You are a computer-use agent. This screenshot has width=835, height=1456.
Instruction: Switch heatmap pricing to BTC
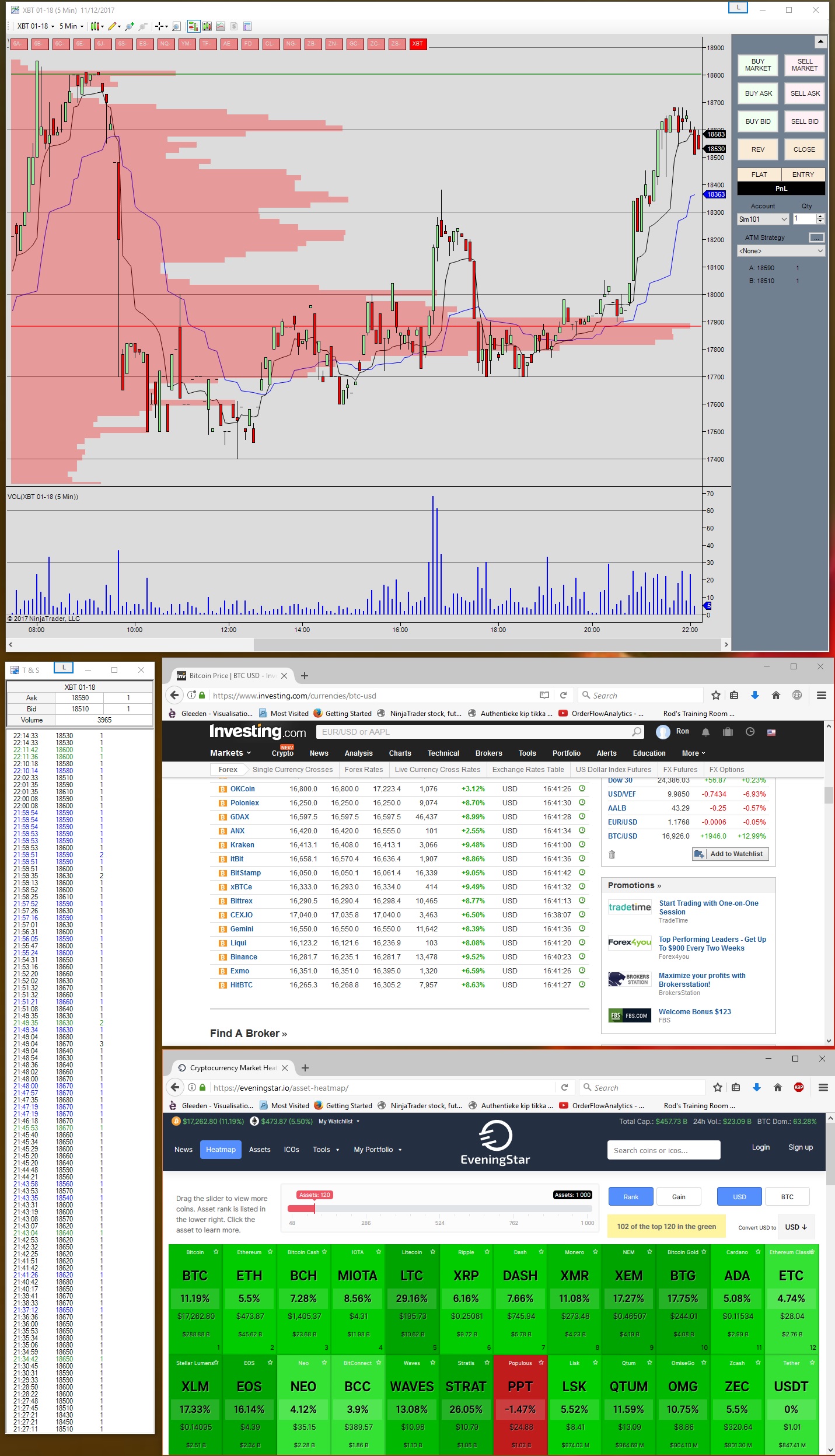(787, 1197)
